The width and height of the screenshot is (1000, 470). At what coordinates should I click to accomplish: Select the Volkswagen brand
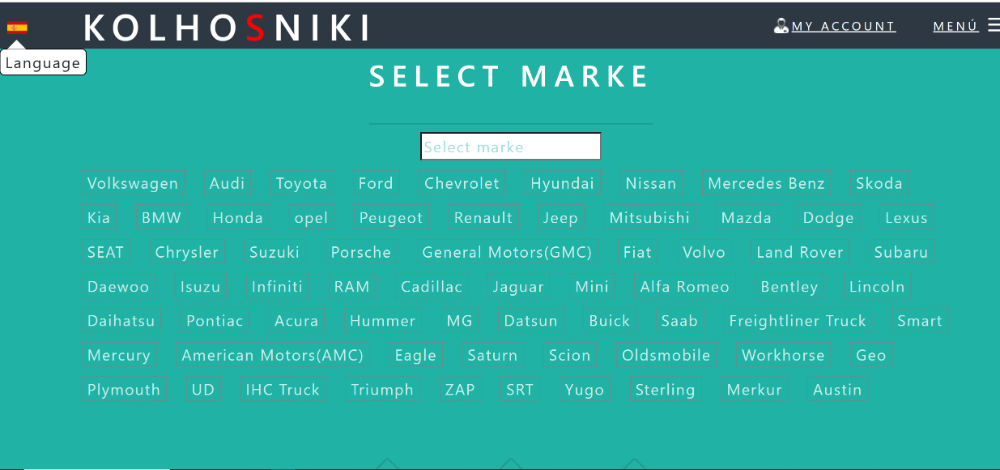(x=133, y=183)
